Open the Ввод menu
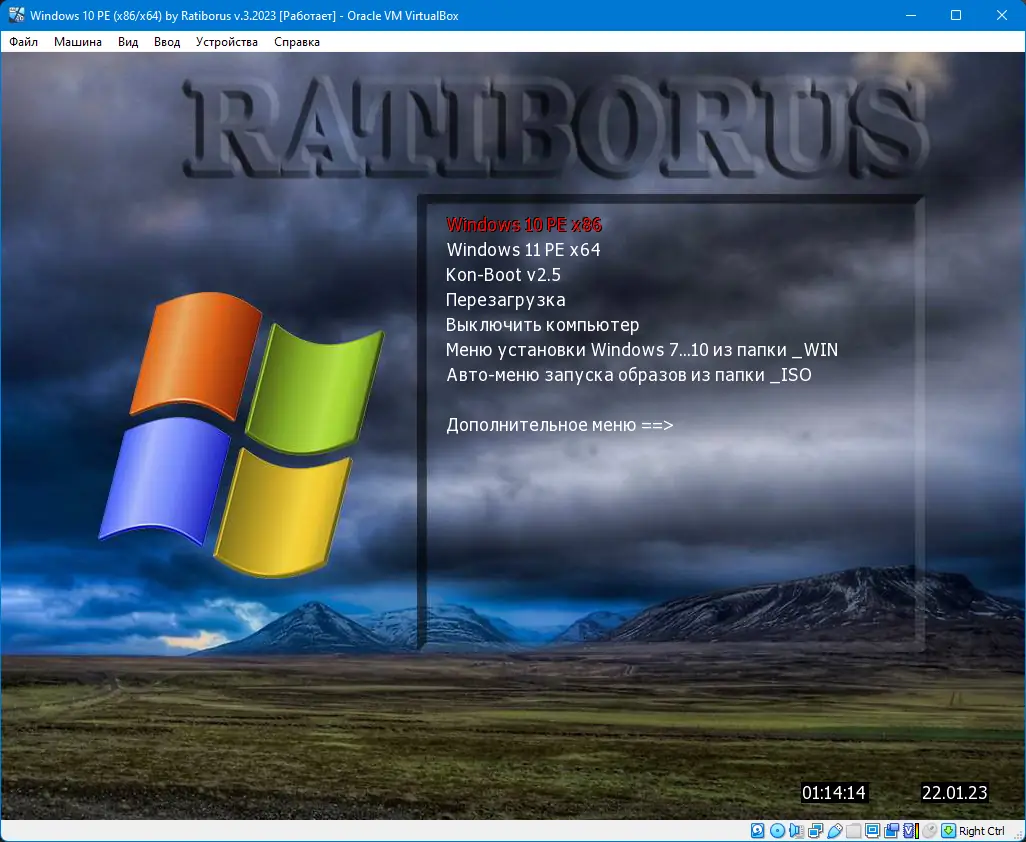The width and height of the screenshot is (1026, 842). (167, 42)
